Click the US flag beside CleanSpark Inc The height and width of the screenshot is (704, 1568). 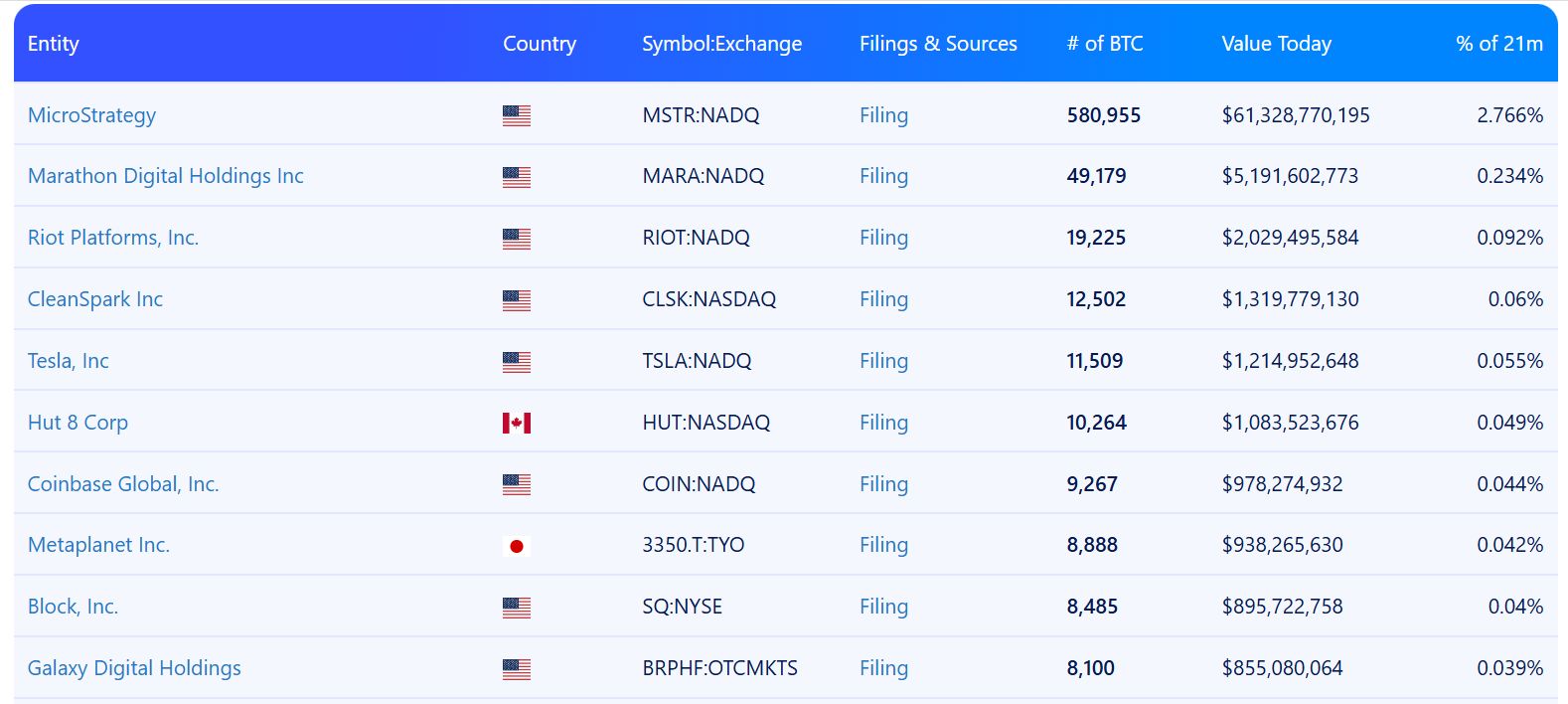tap(517, 299)
